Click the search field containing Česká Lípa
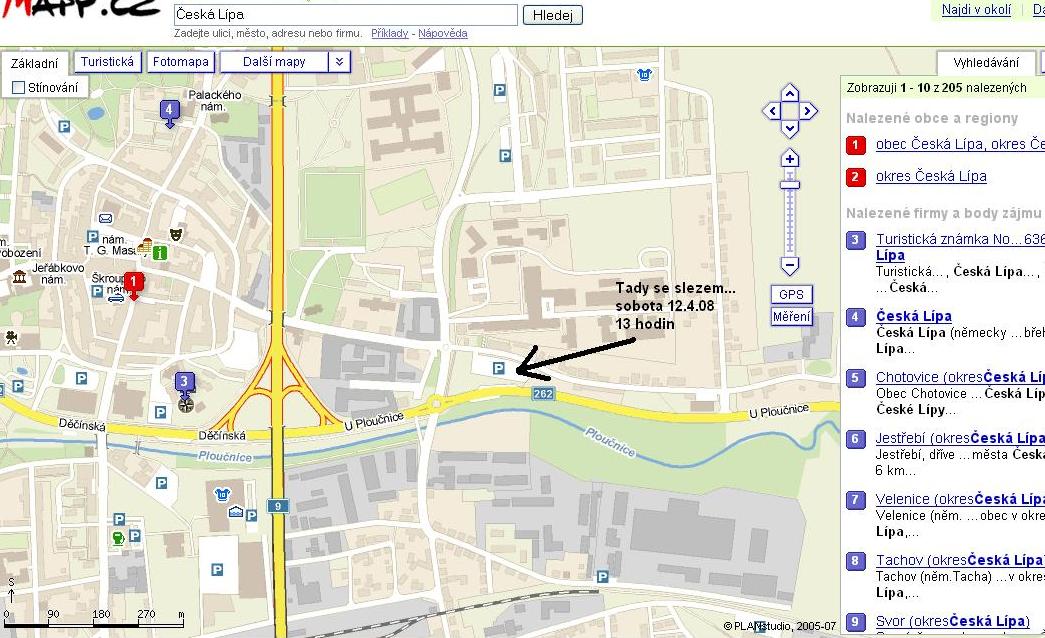 346,15
